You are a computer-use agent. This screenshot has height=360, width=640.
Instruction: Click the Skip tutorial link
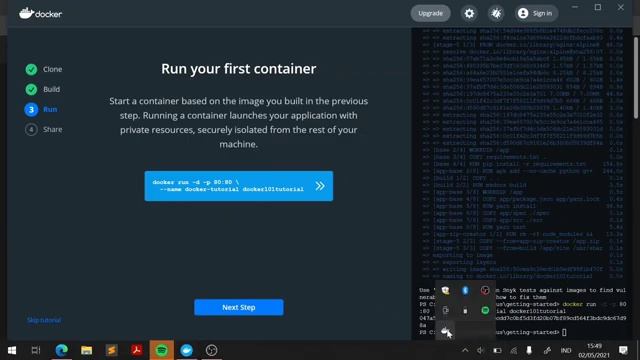click(x=44, y=320)
